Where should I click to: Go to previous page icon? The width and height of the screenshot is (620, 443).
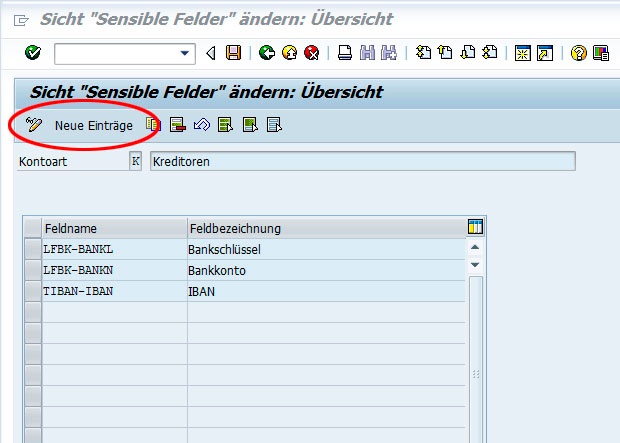446,52
